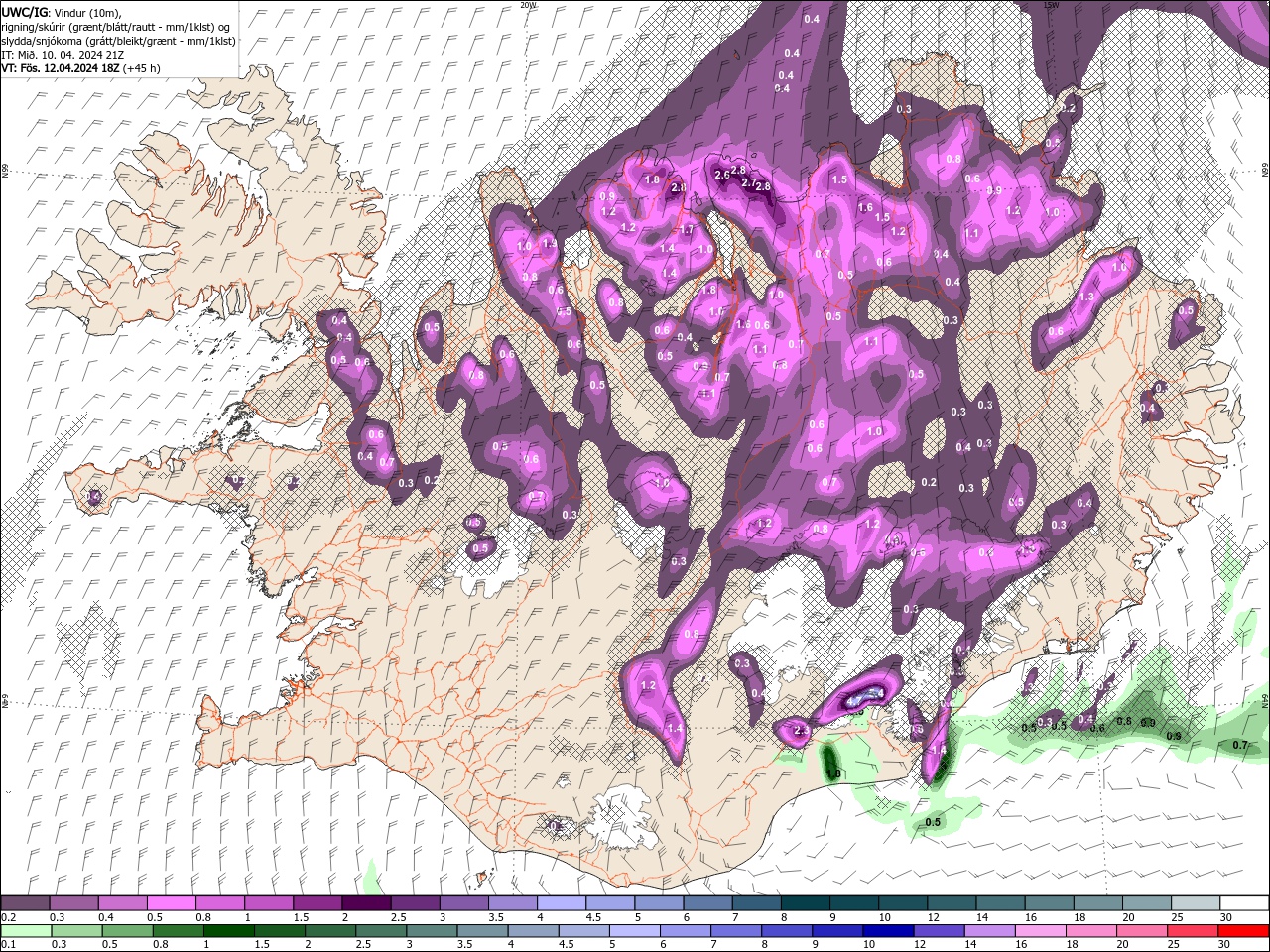Screen dimensions: 1270x952
Task: Click the 'rigning/skúrir' legend description line
Action: point(114,27)
